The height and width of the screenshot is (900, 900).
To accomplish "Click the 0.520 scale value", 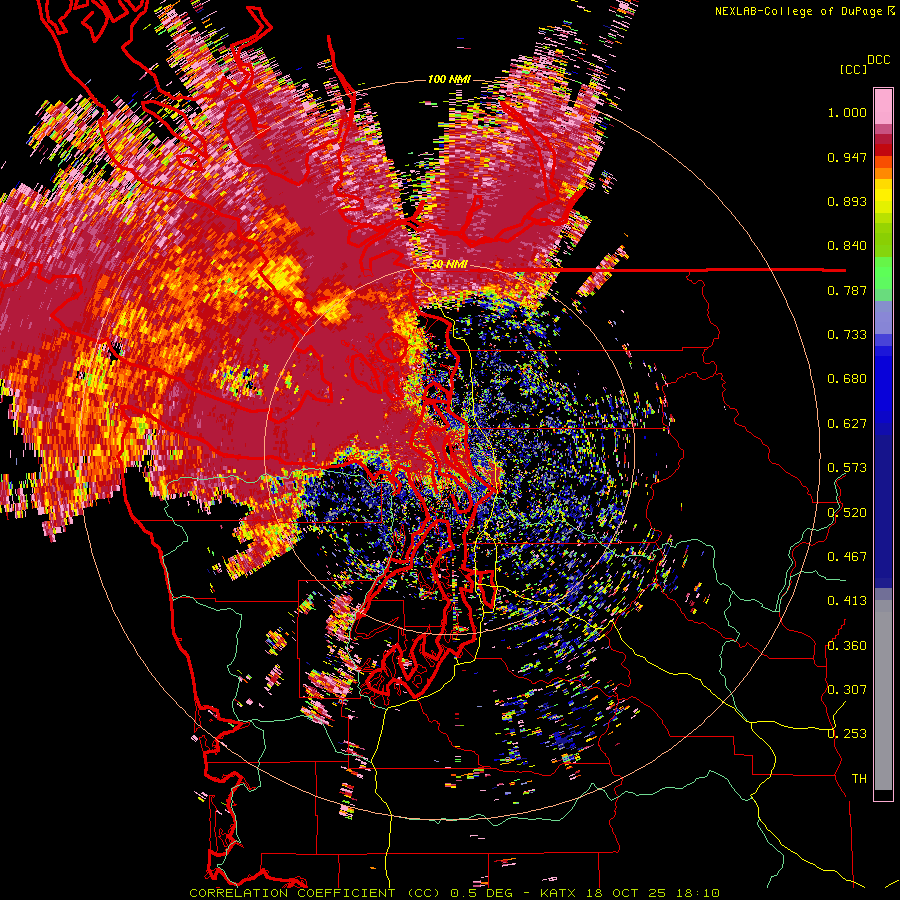I will tap(847, 513).
